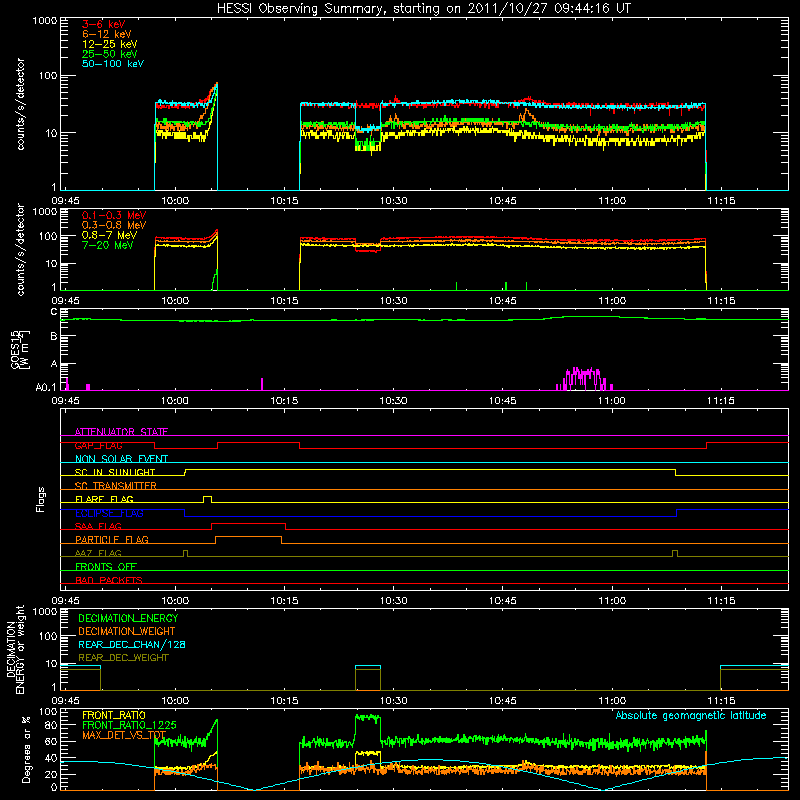Image resolution: width=800 pixels, height=800 pixels.
Task: Click the cyan decimation step near 10:27
Action: tap(368, 666)
